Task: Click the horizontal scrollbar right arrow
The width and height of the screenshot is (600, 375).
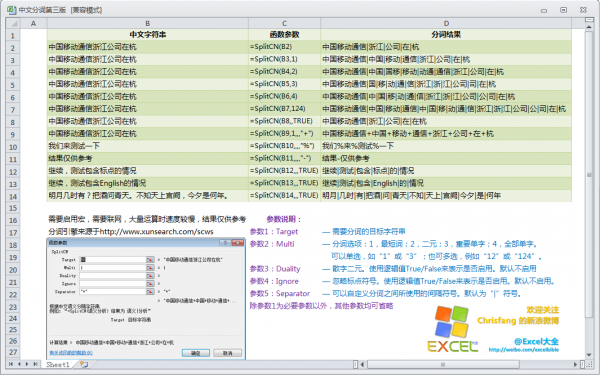Action: (575, 364)
